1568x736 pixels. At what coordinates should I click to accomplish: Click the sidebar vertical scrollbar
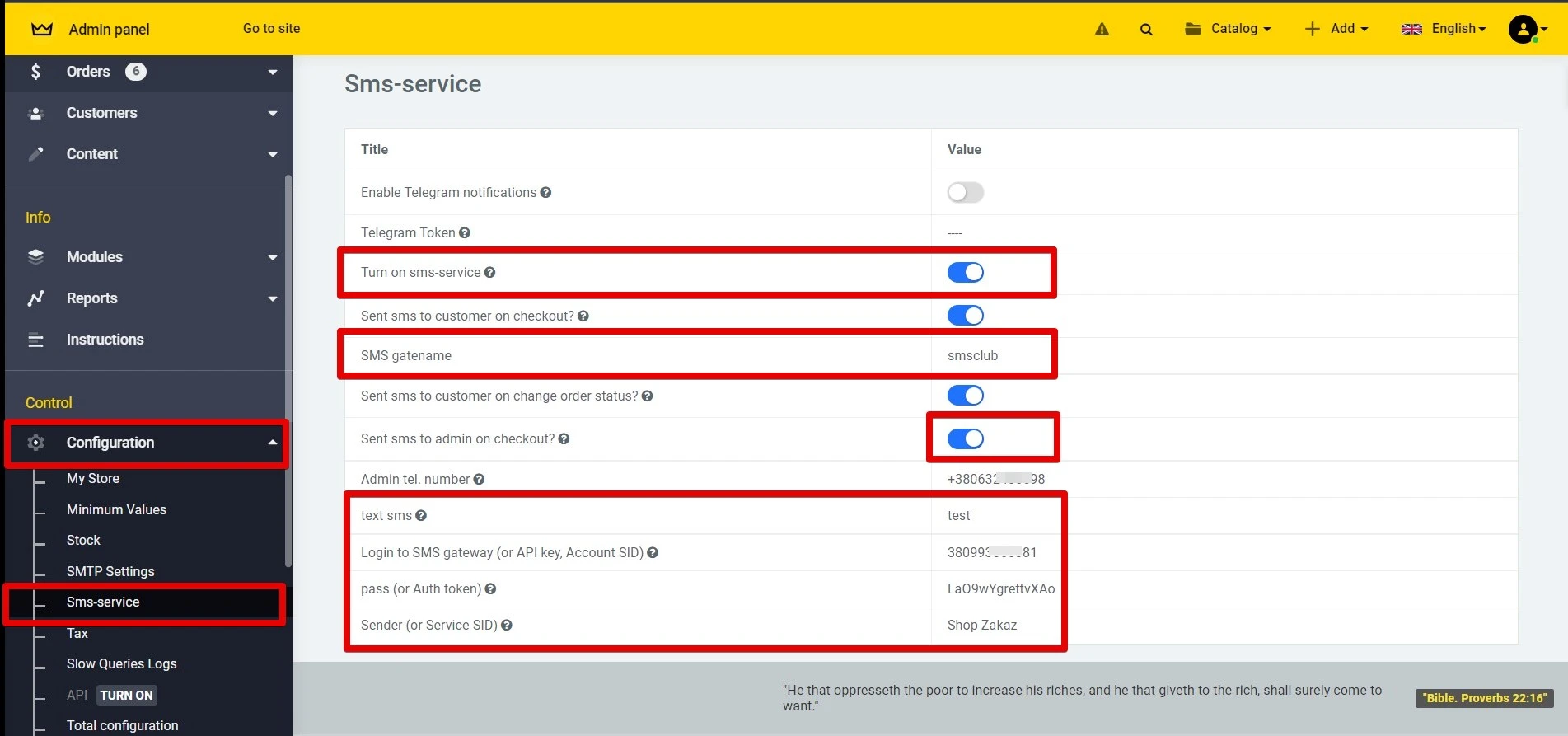pyautogui.click(x=288, y=371)
